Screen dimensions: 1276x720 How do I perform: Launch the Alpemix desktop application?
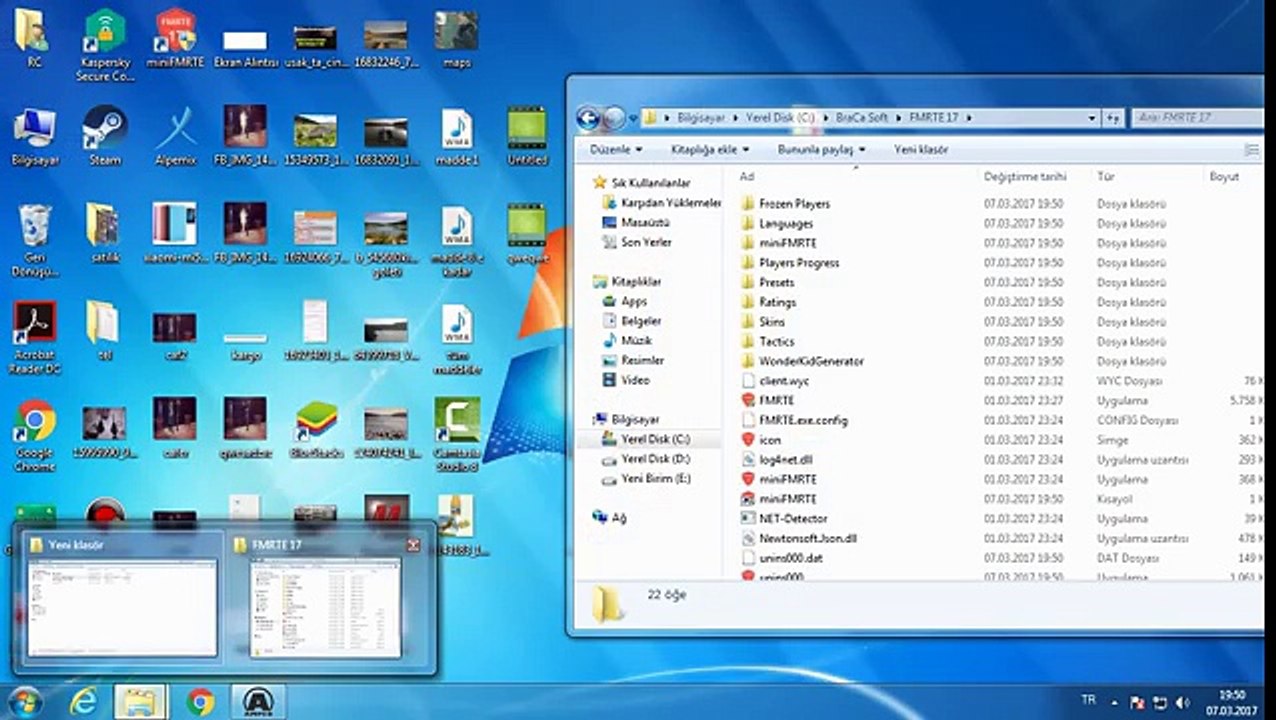point(175,137)
